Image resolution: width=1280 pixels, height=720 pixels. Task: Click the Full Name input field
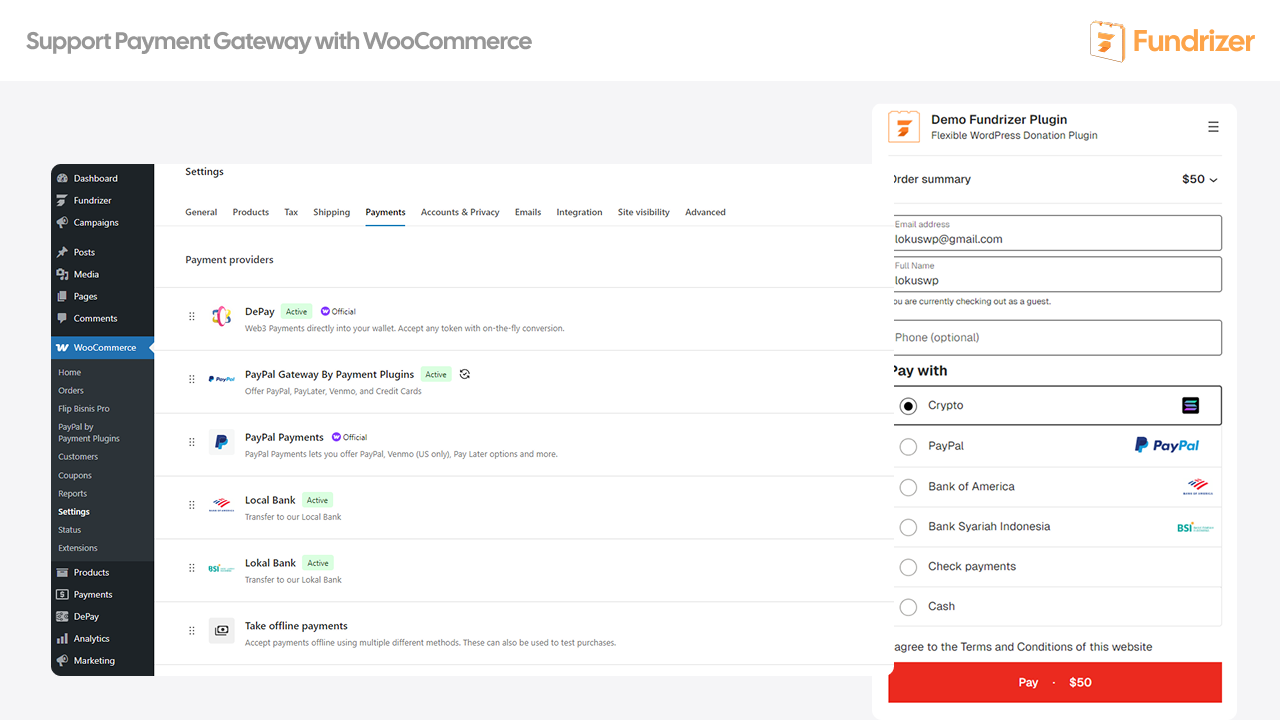(1055, 274)
